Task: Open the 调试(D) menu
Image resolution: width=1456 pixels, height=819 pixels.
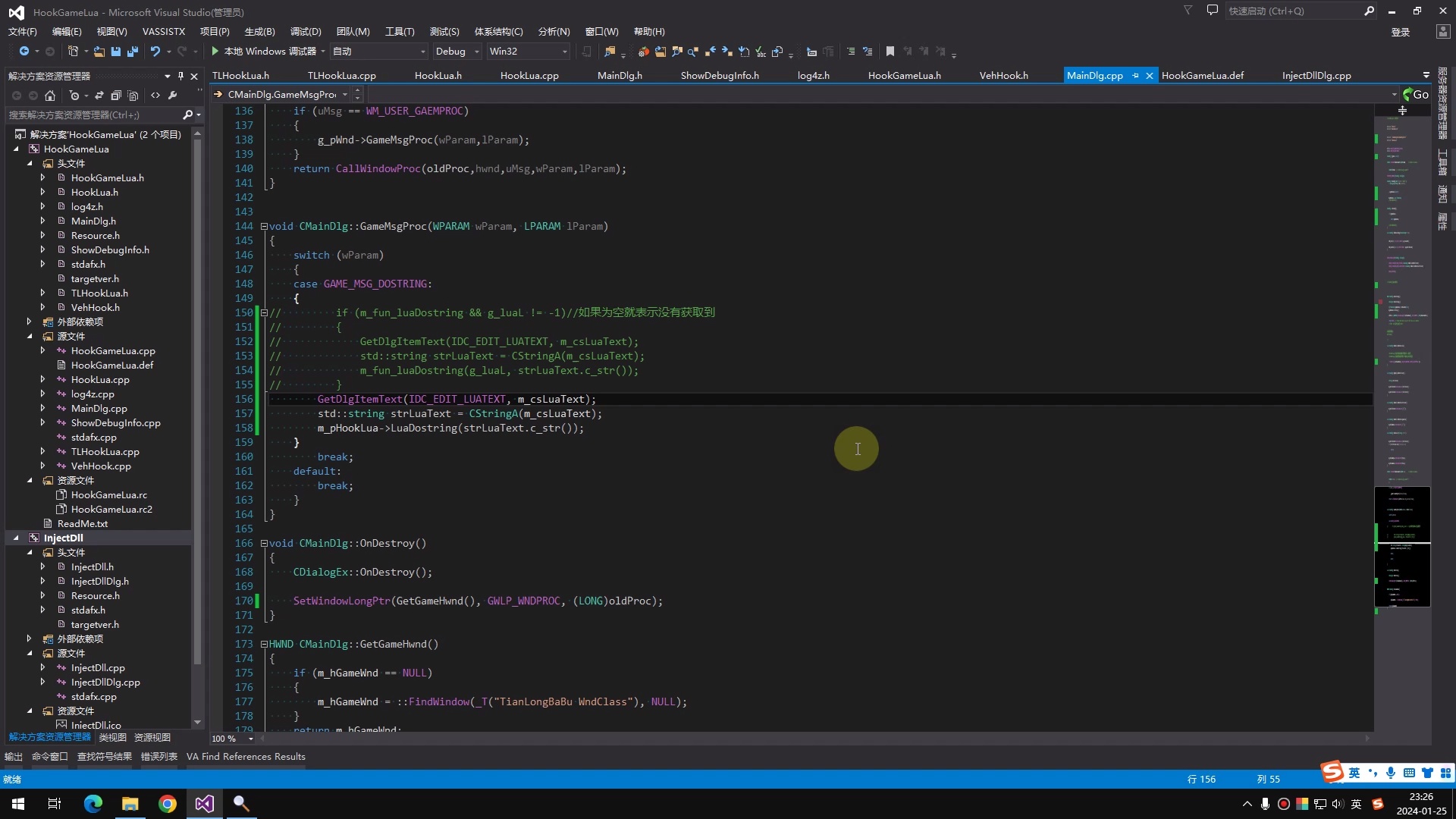Action: coord(306,32)
